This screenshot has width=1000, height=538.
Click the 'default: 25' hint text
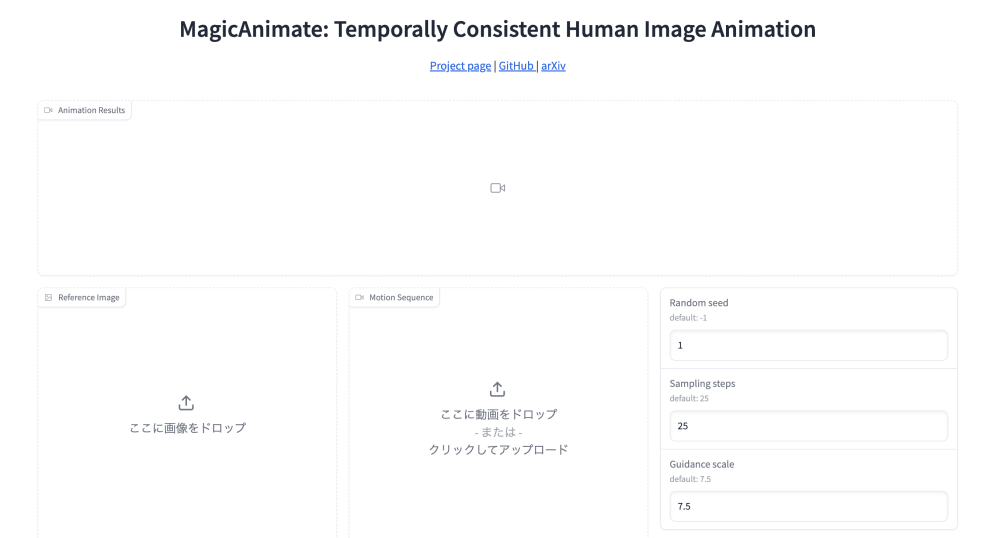[x=689, y=398]
